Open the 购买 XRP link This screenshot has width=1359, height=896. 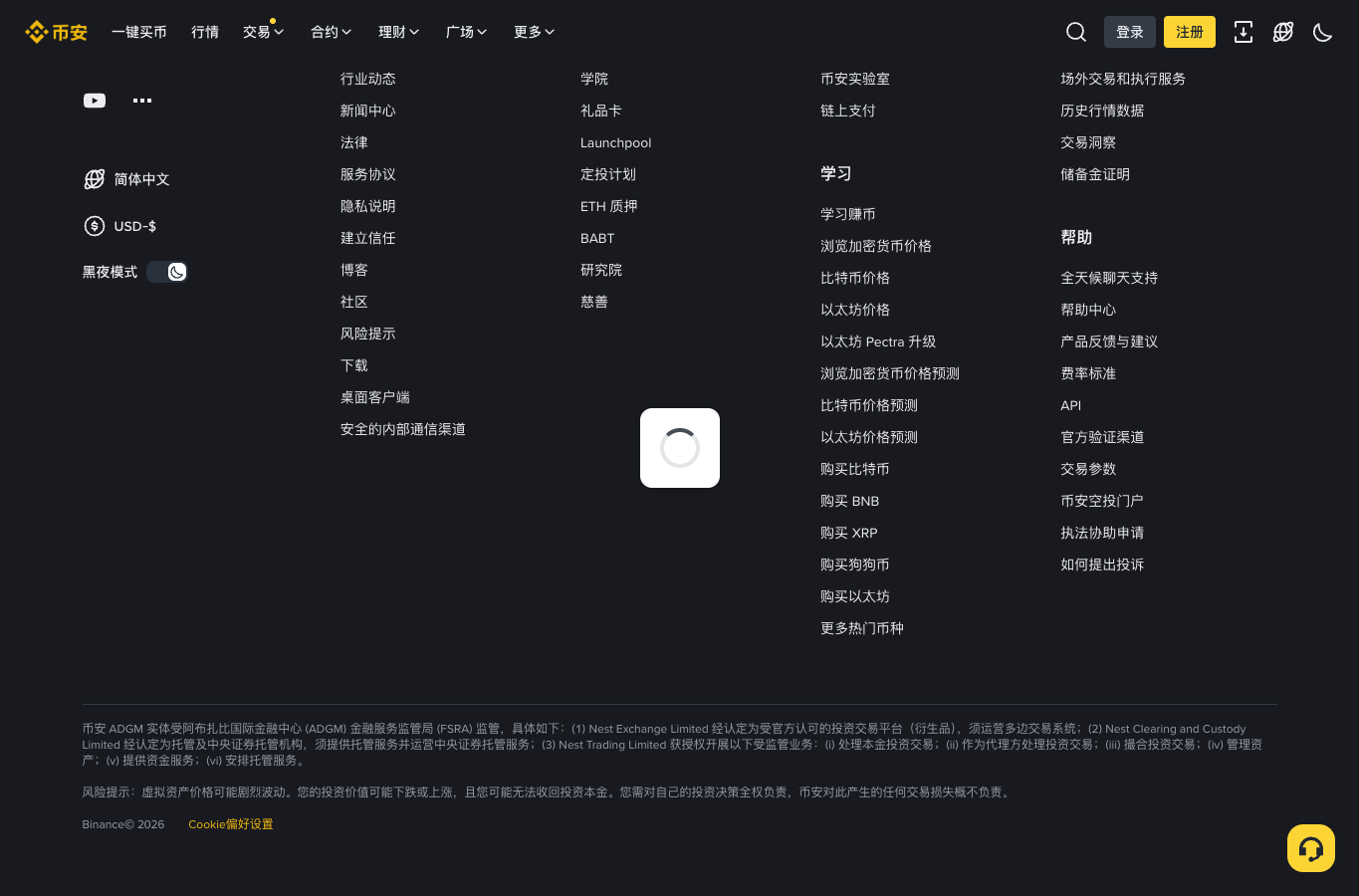[x=849, y=533]
